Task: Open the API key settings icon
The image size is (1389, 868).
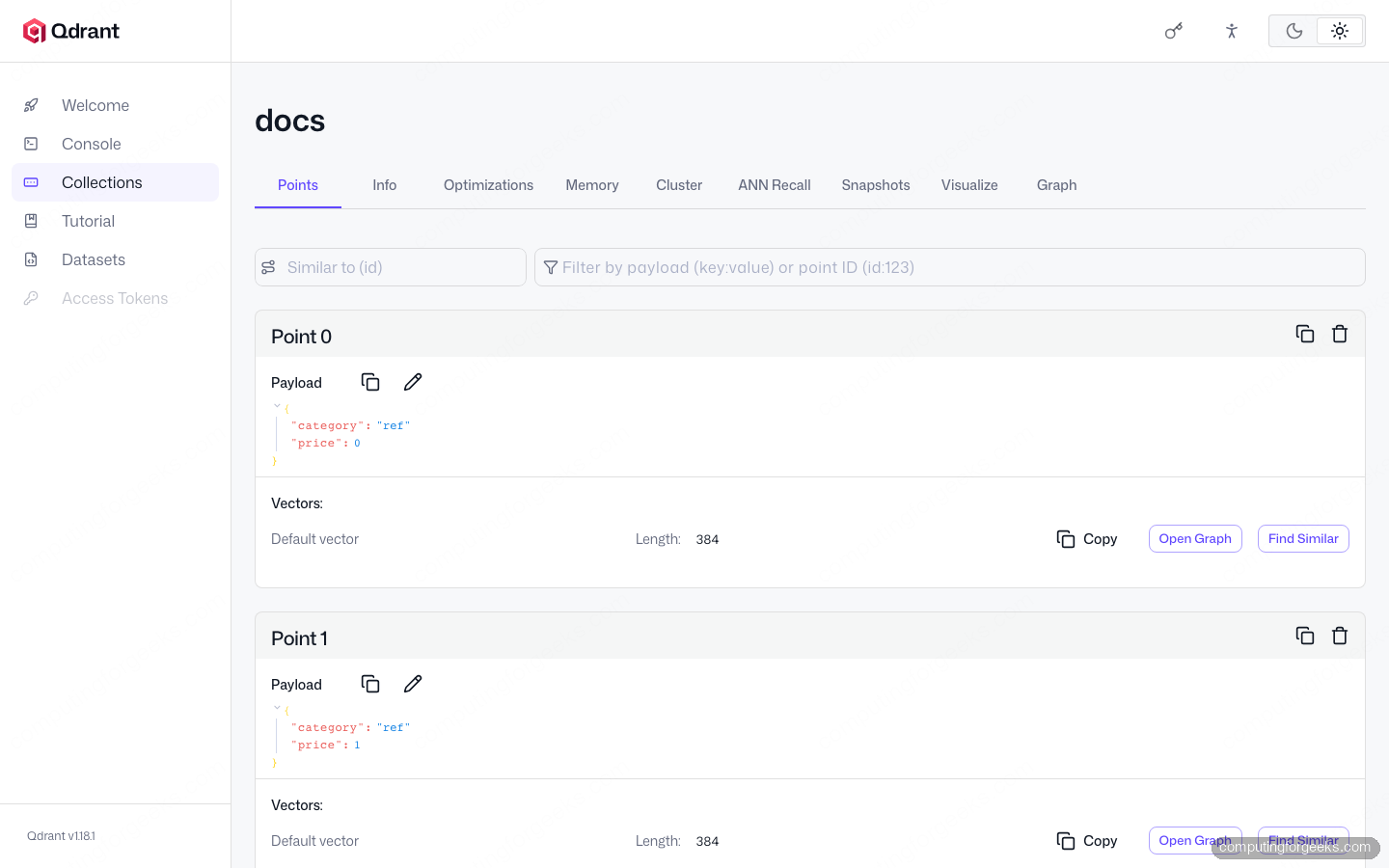Action: coord(1174,31)
